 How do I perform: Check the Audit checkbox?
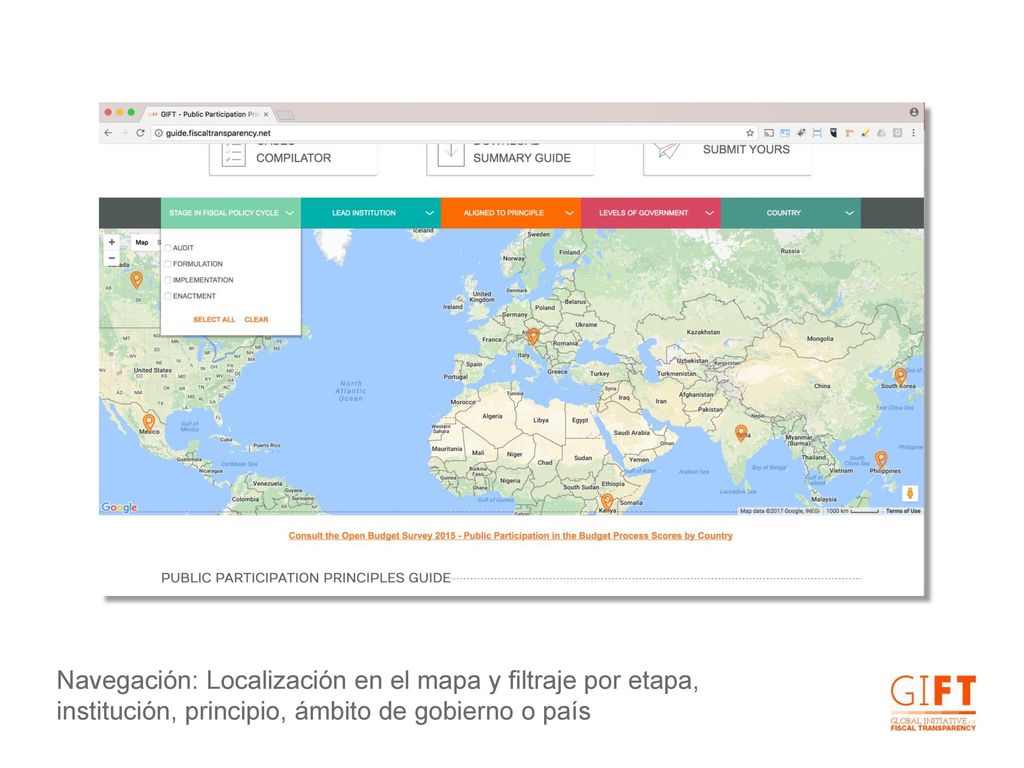(168, 248)
